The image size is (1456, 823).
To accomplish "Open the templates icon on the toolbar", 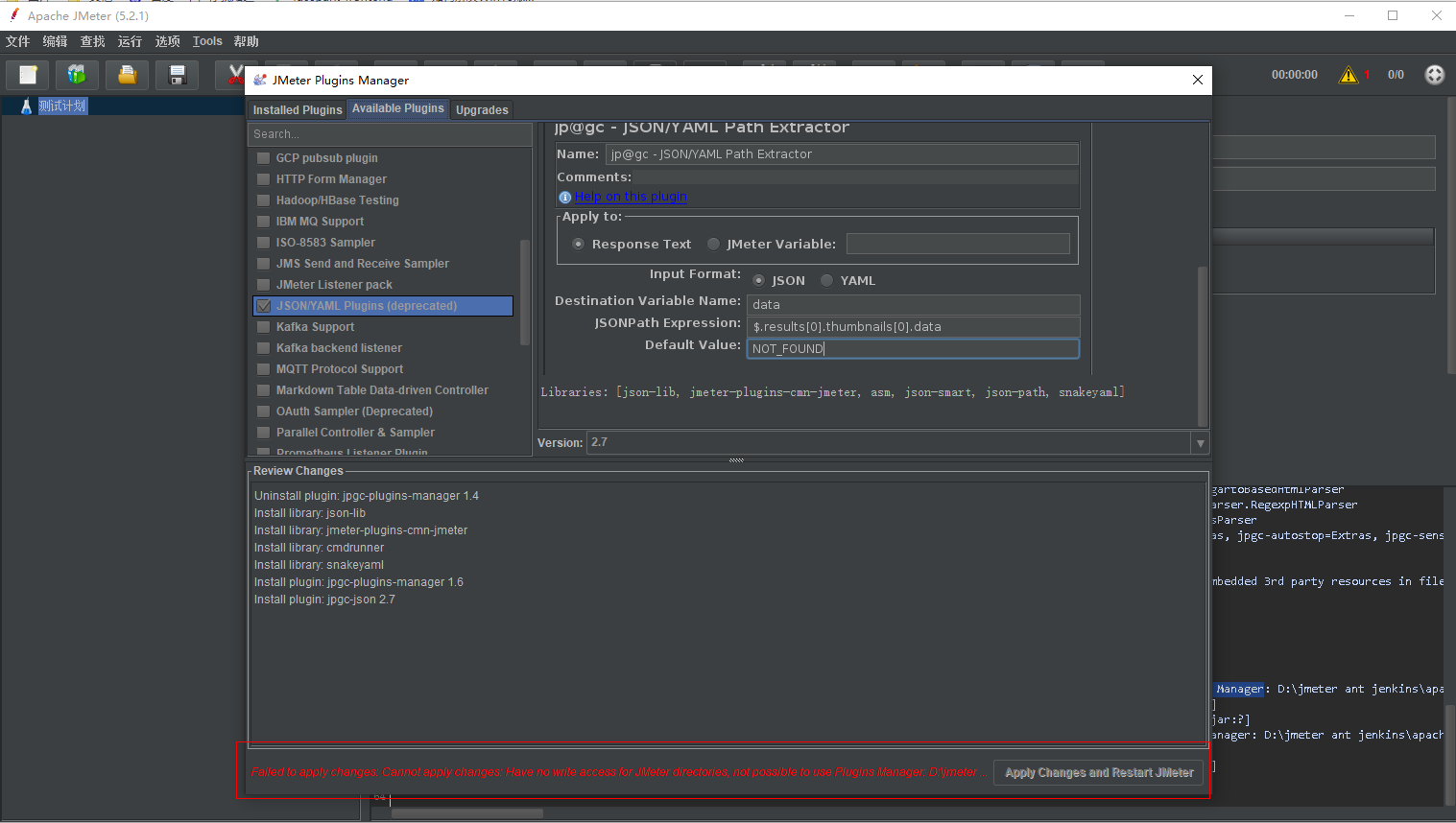I will coord(77,74).
